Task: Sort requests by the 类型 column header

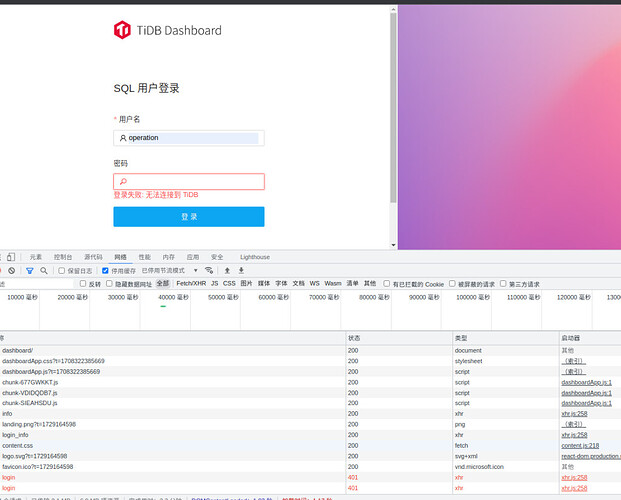Action: pyautogui.click(x=506, y=338)
